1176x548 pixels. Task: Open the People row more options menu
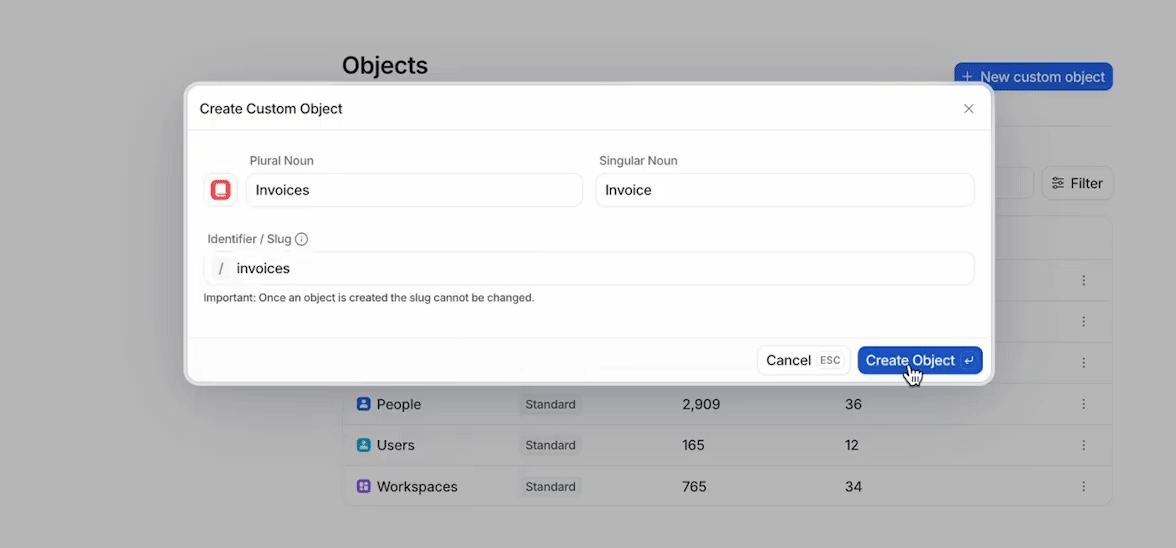tap(1083, 404)
